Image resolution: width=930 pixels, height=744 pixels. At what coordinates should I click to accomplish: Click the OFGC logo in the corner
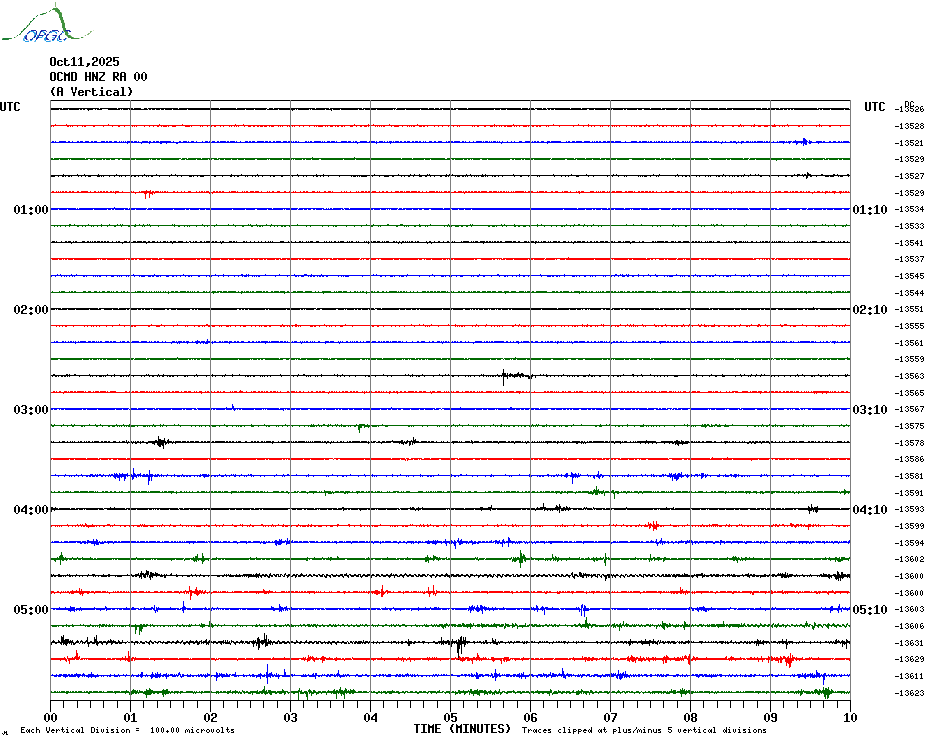click(46, 24)
